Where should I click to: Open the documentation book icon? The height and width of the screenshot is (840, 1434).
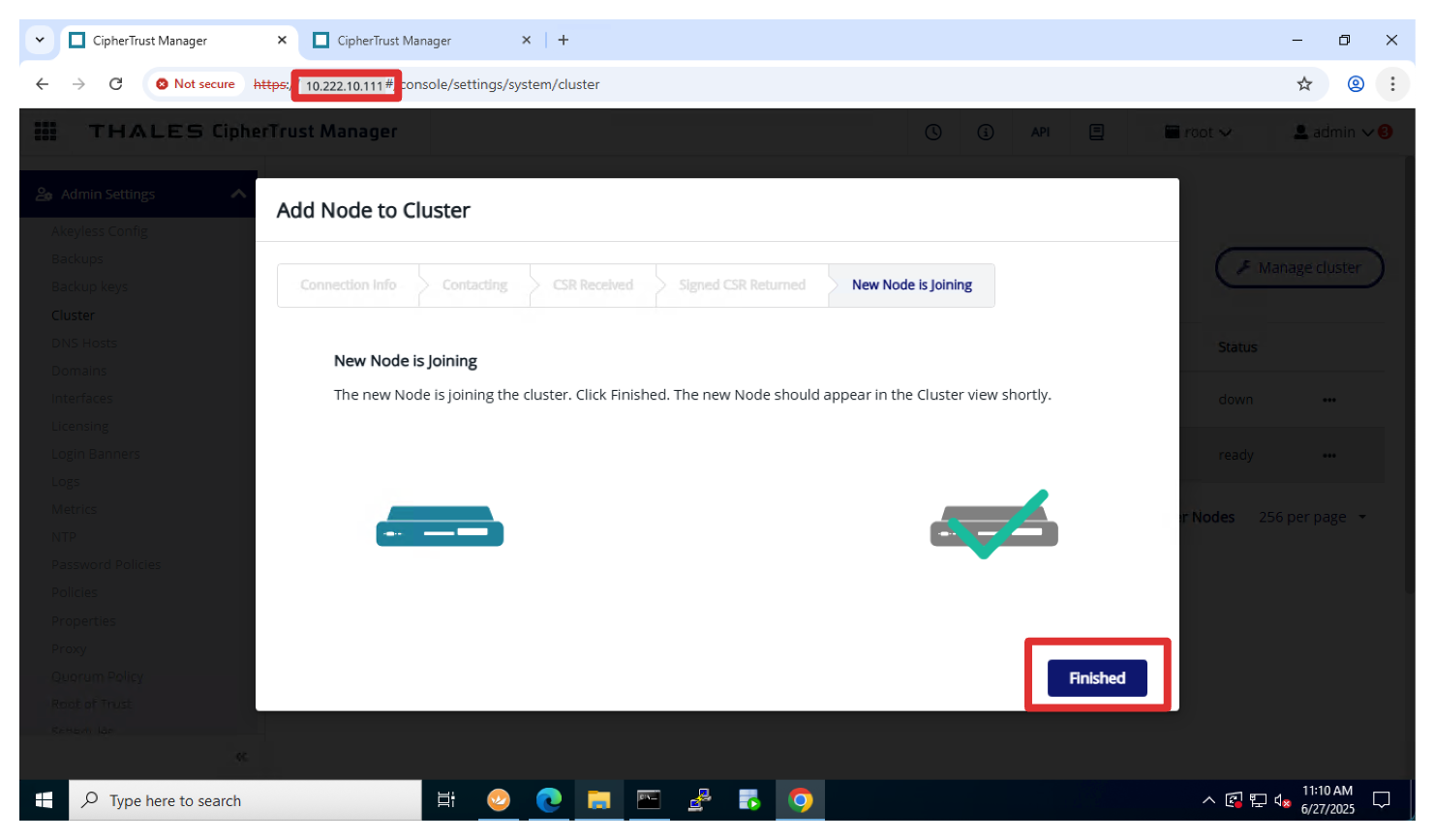1096,133
